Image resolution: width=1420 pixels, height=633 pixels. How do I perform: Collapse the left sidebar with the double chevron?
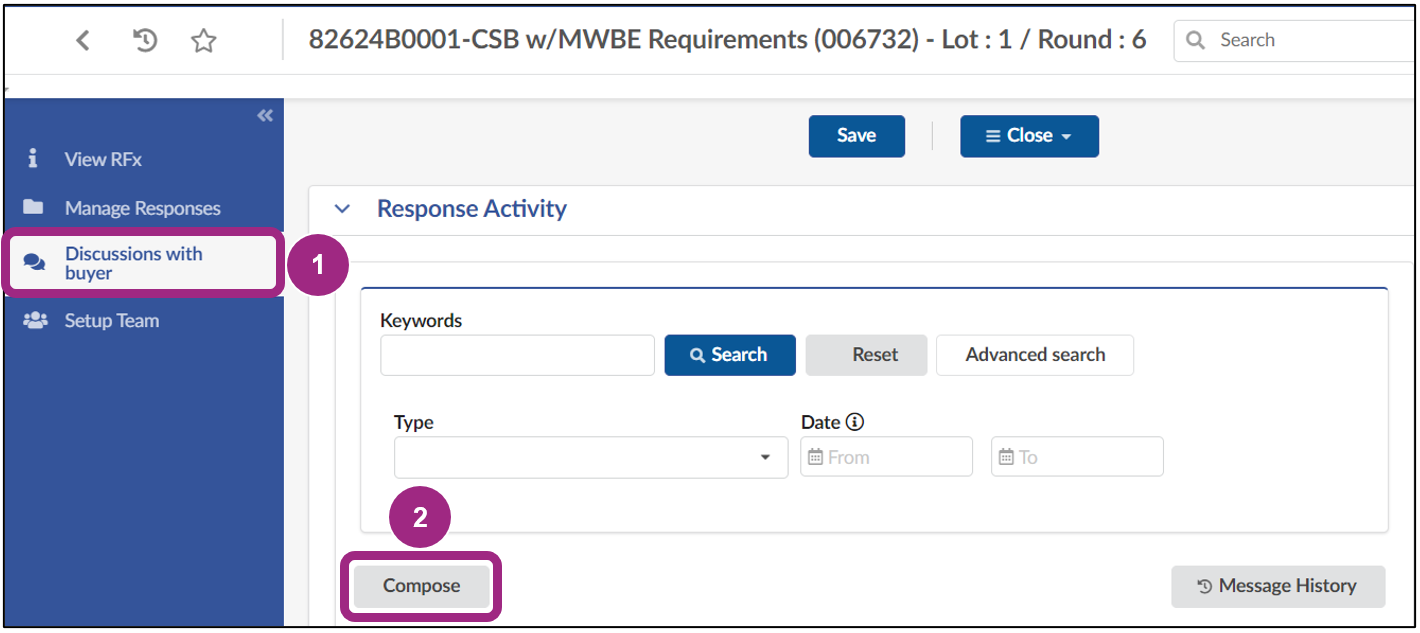264,115
